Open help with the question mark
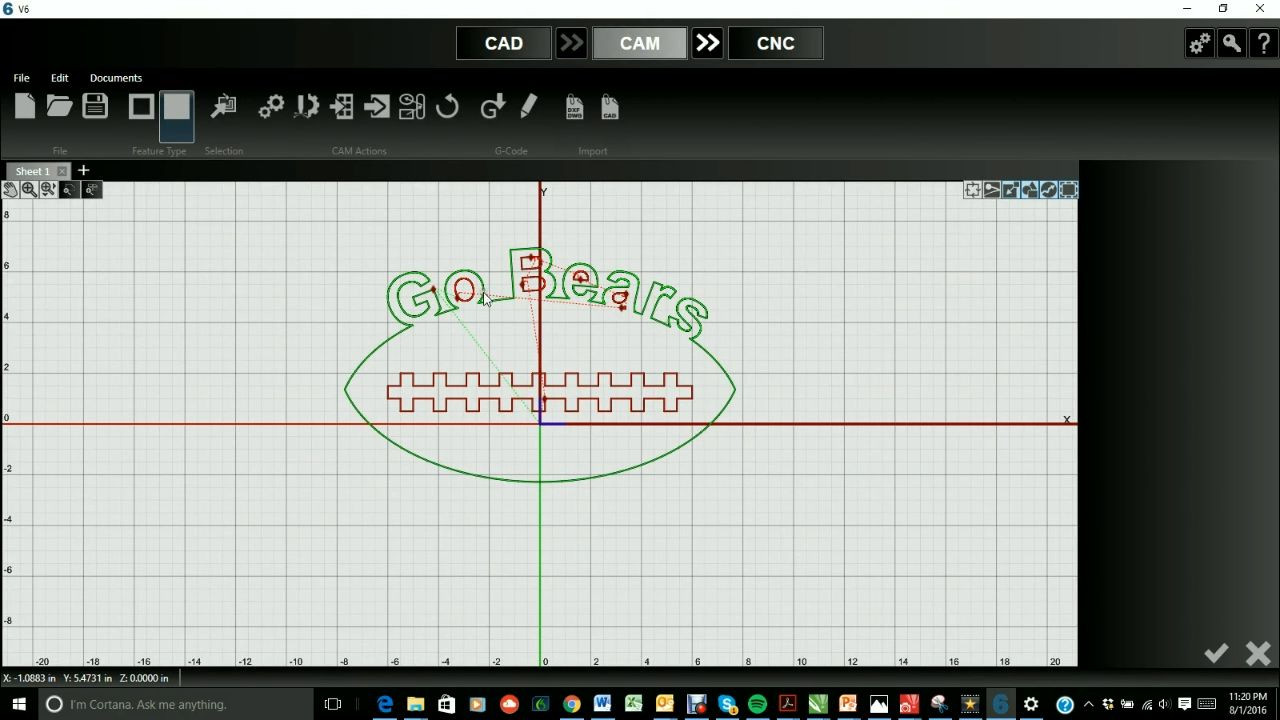The width and height of the screenshot is (1280, 720). (1264, 43)
